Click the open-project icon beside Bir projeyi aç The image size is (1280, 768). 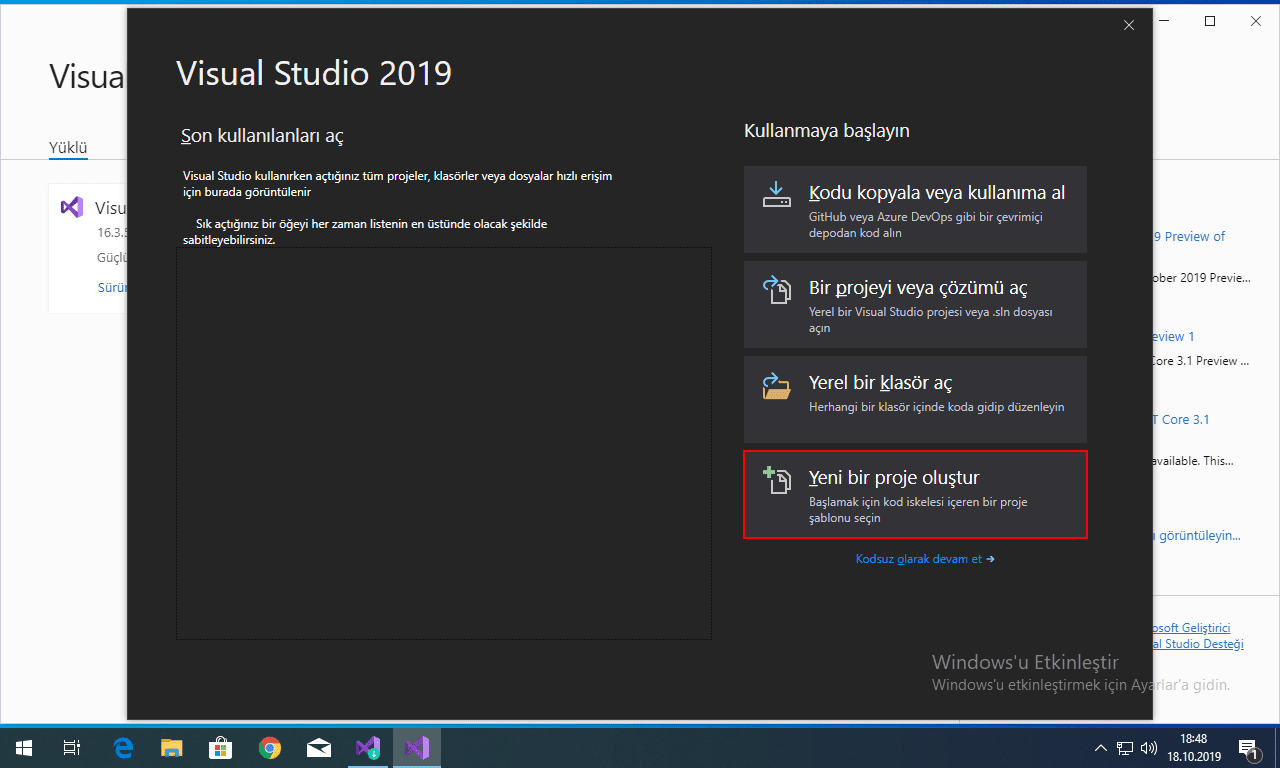[776, 290]
